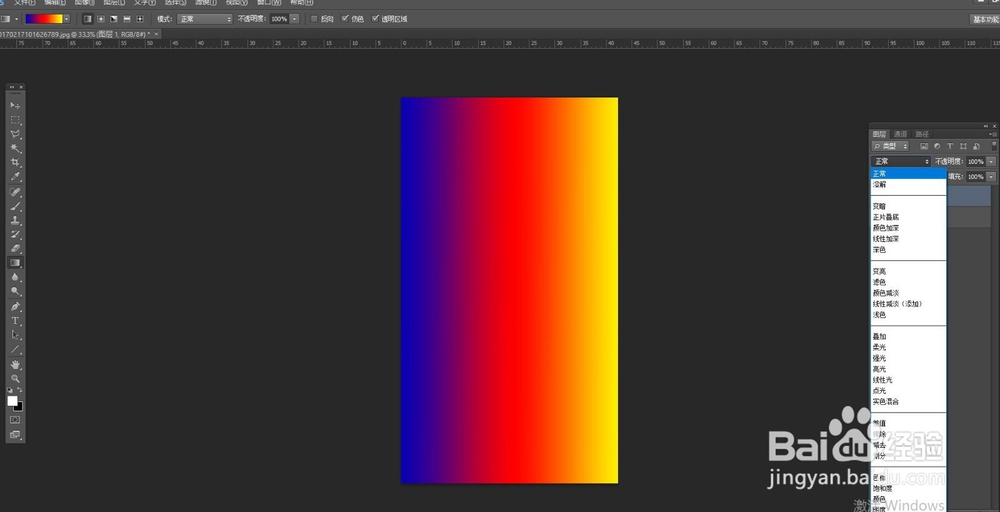Select the History Brush tool
The height and width of the screenshot is (512, 1000).
point(15,235)
